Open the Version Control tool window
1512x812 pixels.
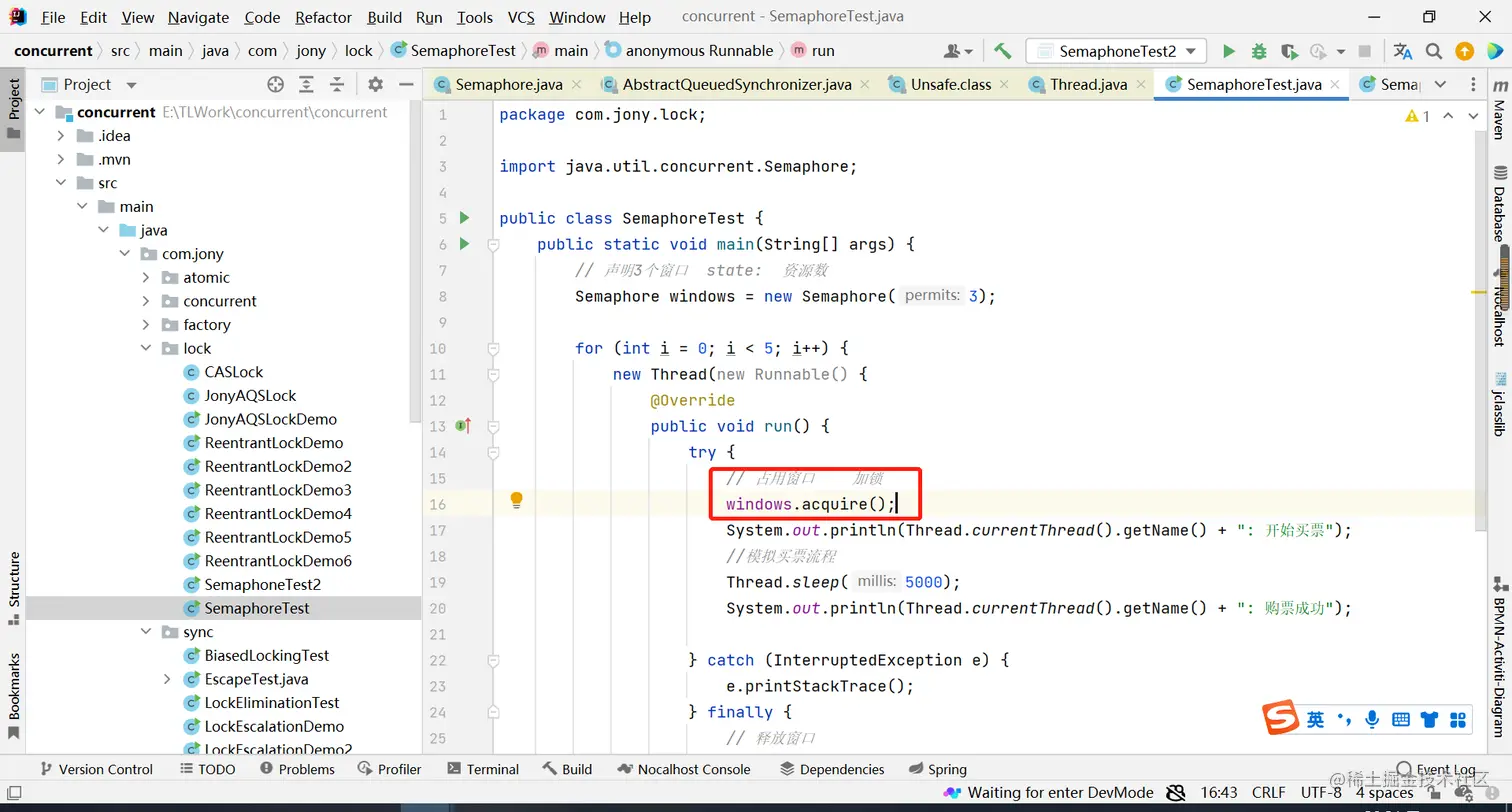pos(95,769)
